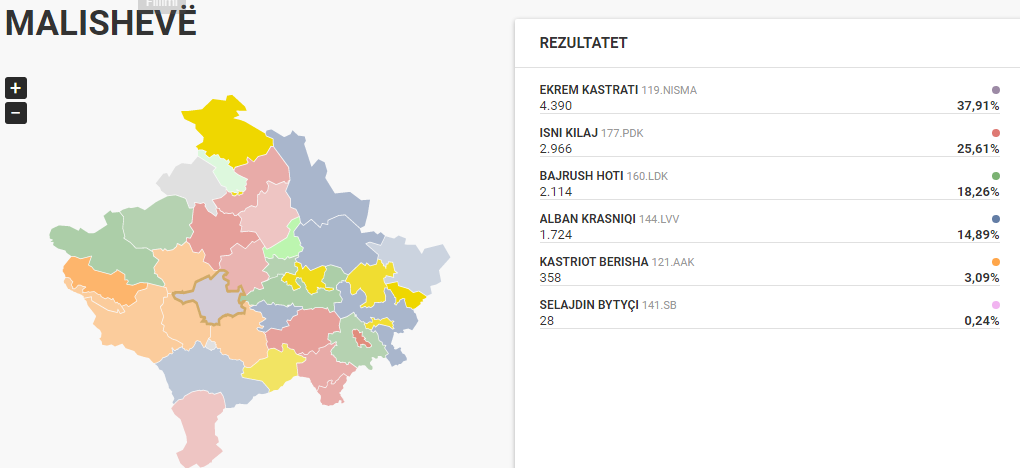Click the pink southernmost municipality on map
Screen dimensions: 1020x468
point(198,426)
